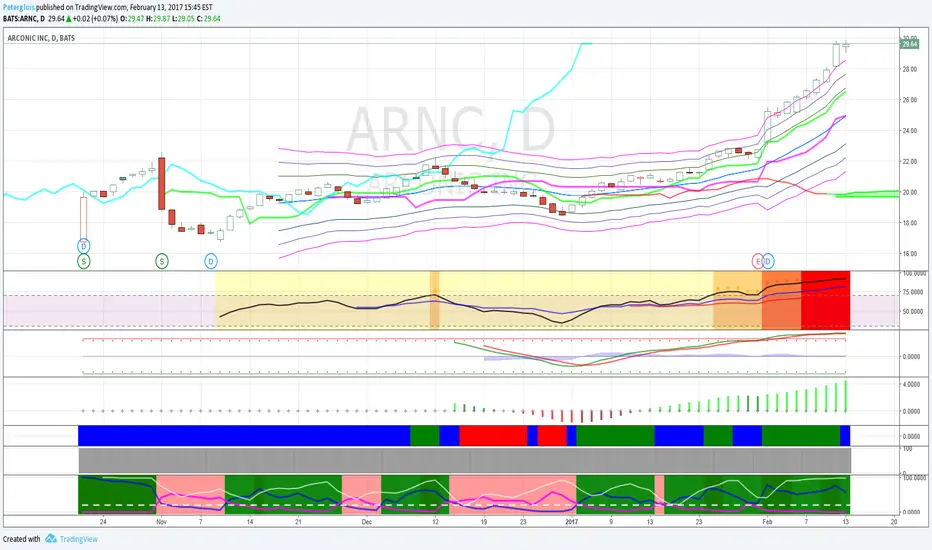Screen dimensions: 932x550
Task: Click the 50.0000 indicator scale label
Action: pyautogui.click(x=914, y=312)
